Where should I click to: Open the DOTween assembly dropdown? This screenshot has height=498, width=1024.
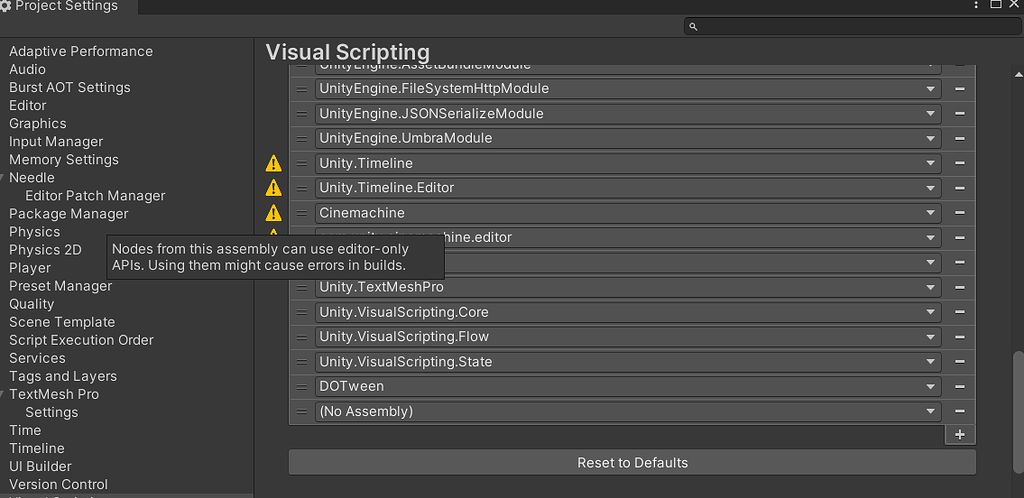point(628,386)
